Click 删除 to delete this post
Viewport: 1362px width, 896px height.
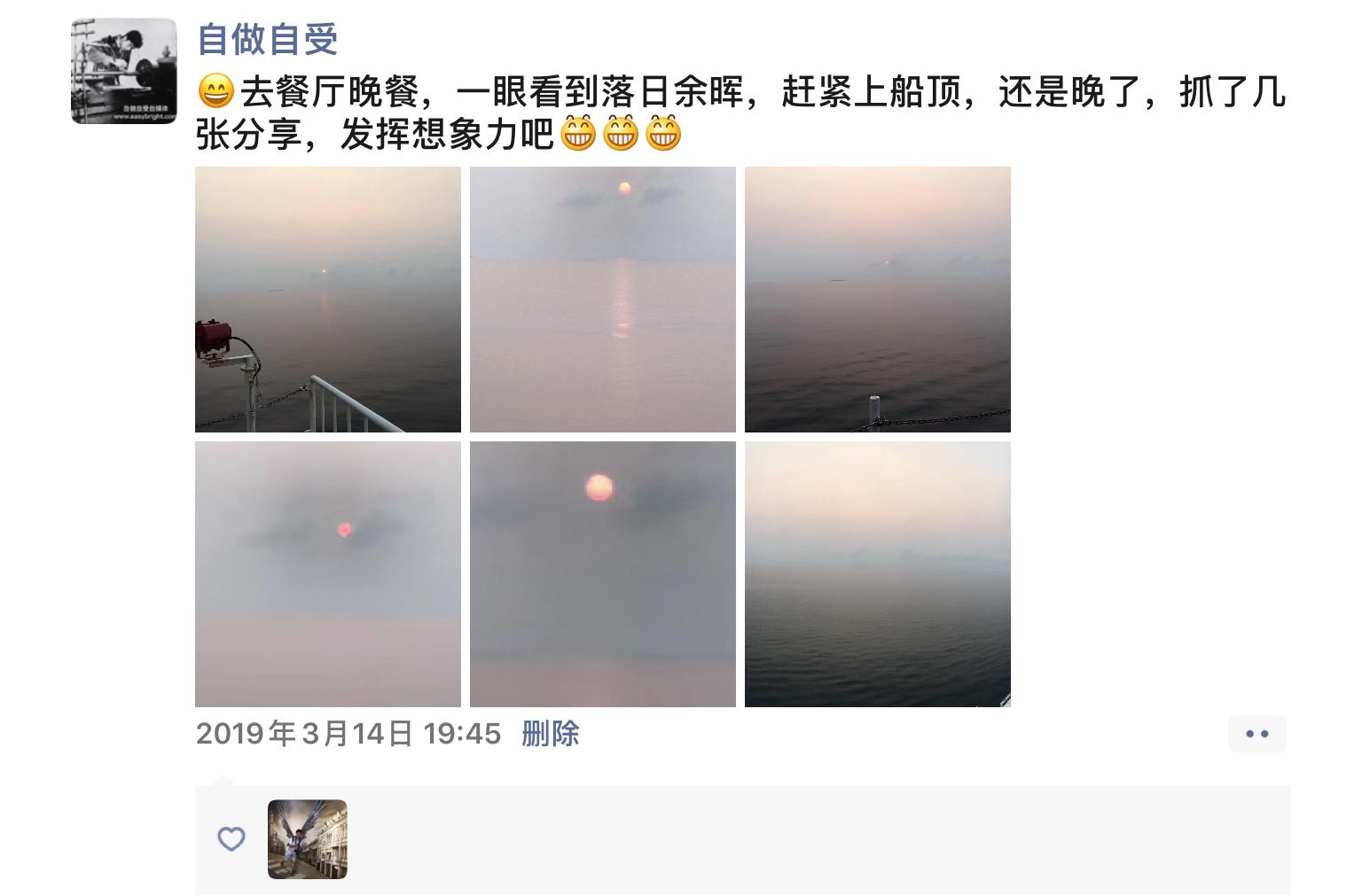(550, 734)
